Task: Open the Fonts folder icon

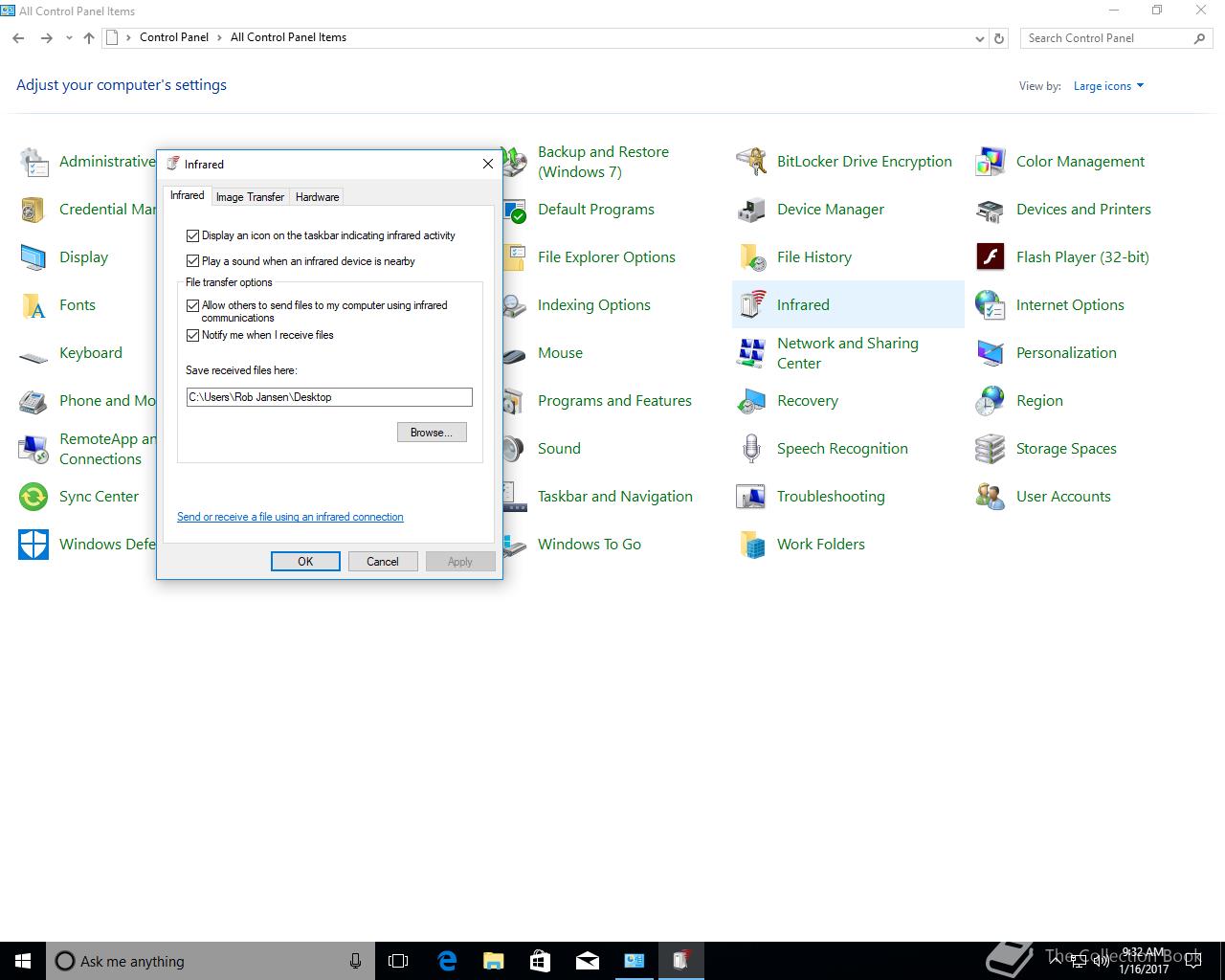Action: [x=34, y=305]
